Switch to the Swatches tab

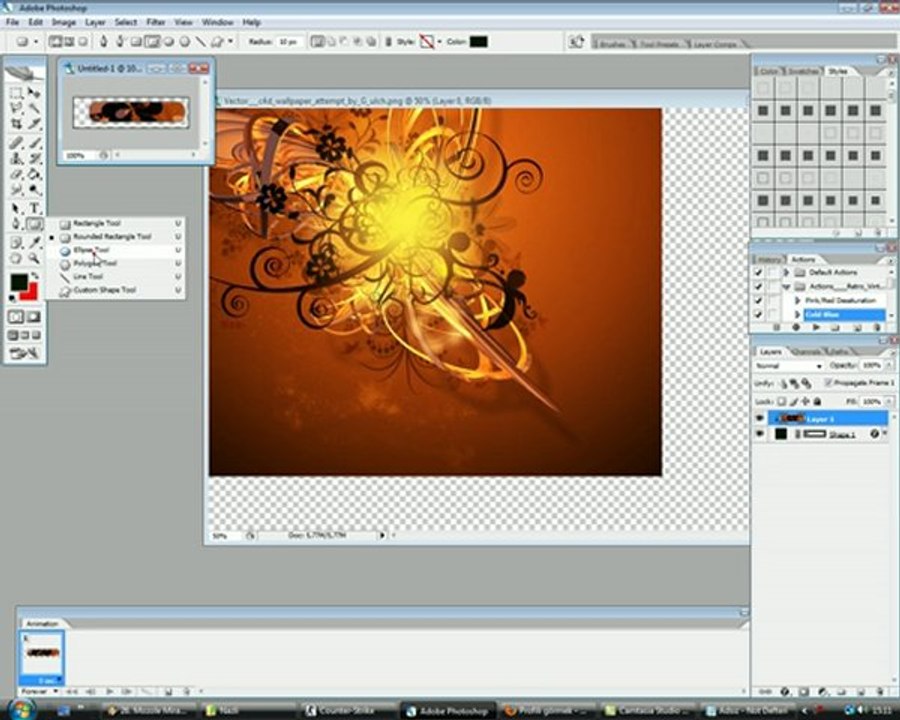pyautogui.click(x=801, y=72)
